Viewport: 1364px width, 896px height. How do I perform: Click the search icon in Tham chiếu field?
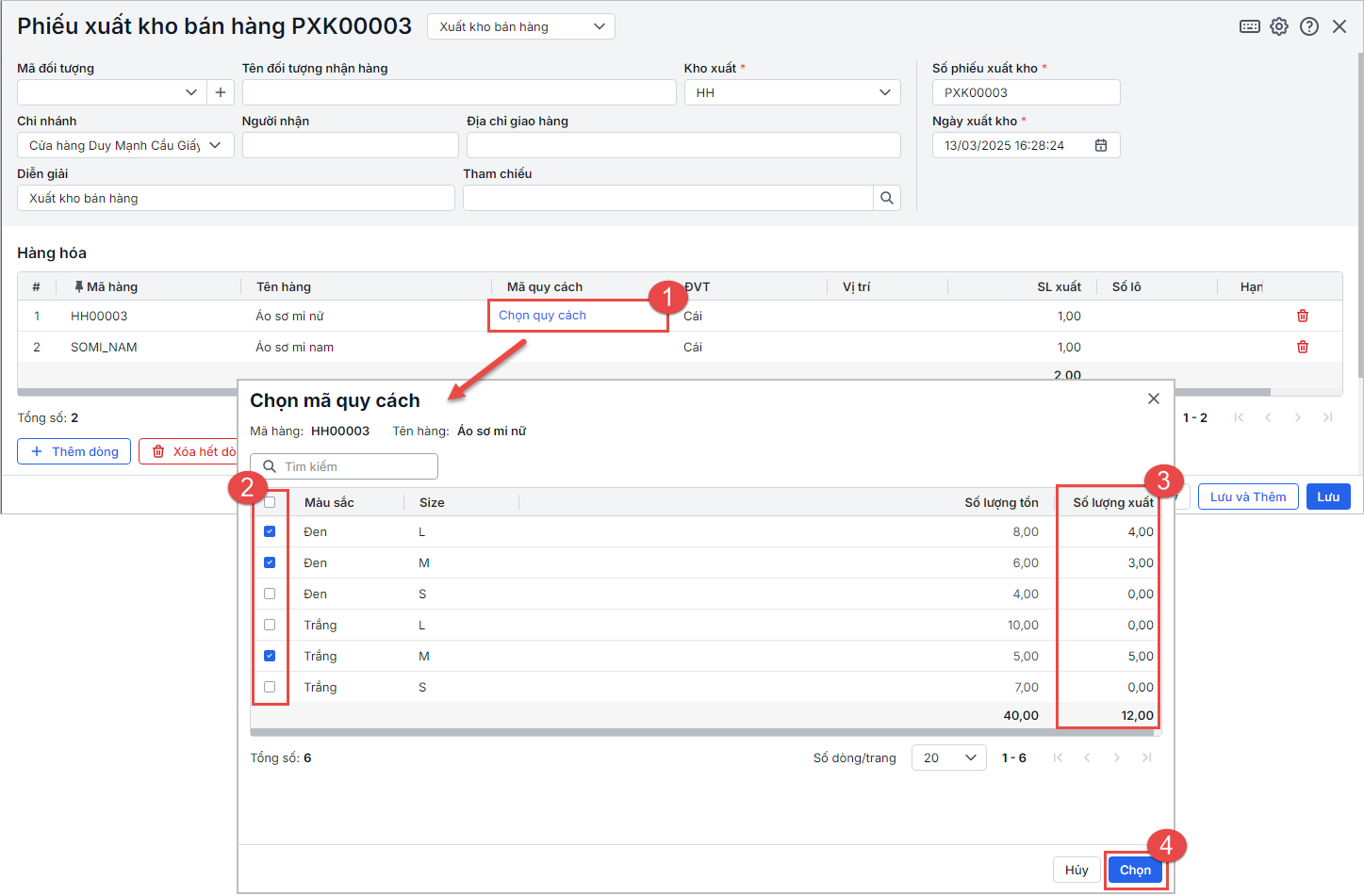[x=886, y=198]
